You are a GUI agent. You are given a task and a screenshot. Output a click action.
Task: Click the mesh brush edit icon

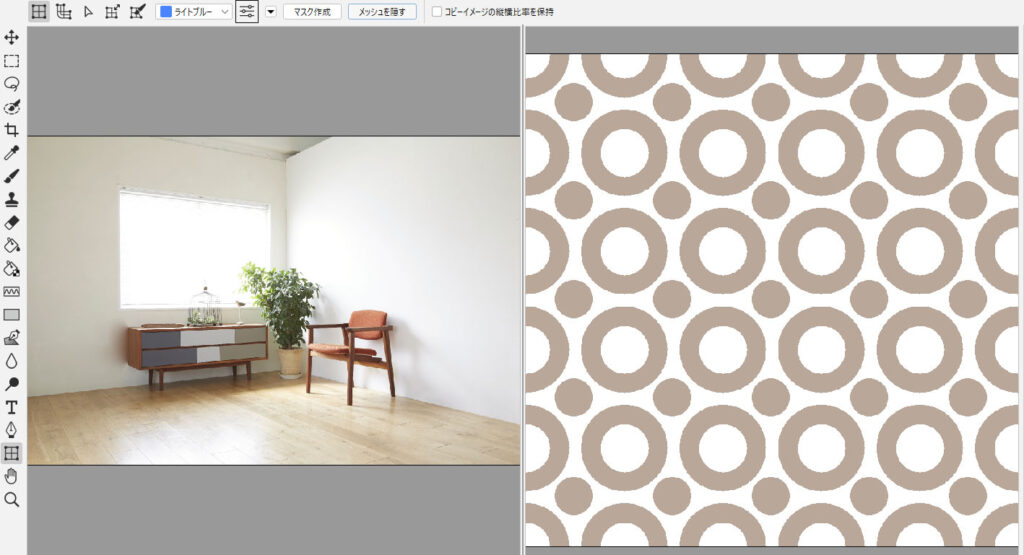point(137,11)
